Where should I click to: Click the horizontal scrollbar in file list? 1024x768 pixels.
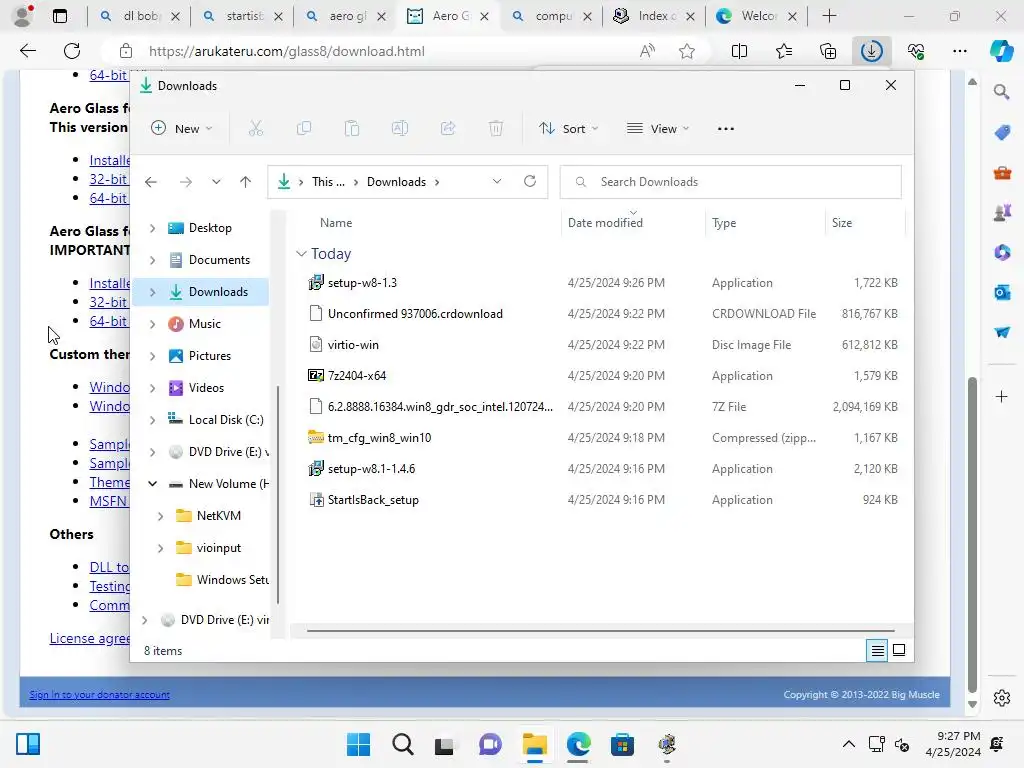tap(600, 631)
